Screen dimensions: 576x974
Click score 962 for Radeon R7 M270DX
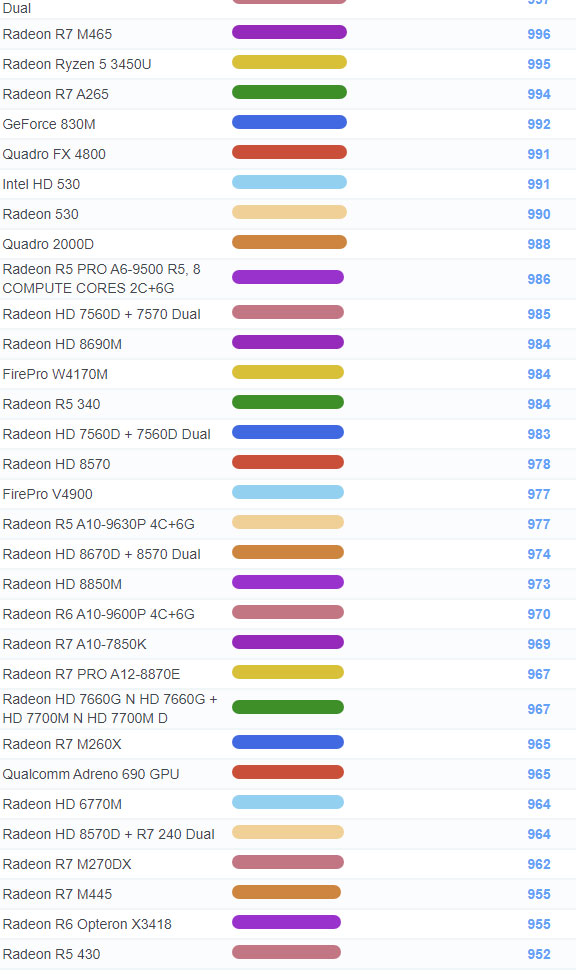539,863
